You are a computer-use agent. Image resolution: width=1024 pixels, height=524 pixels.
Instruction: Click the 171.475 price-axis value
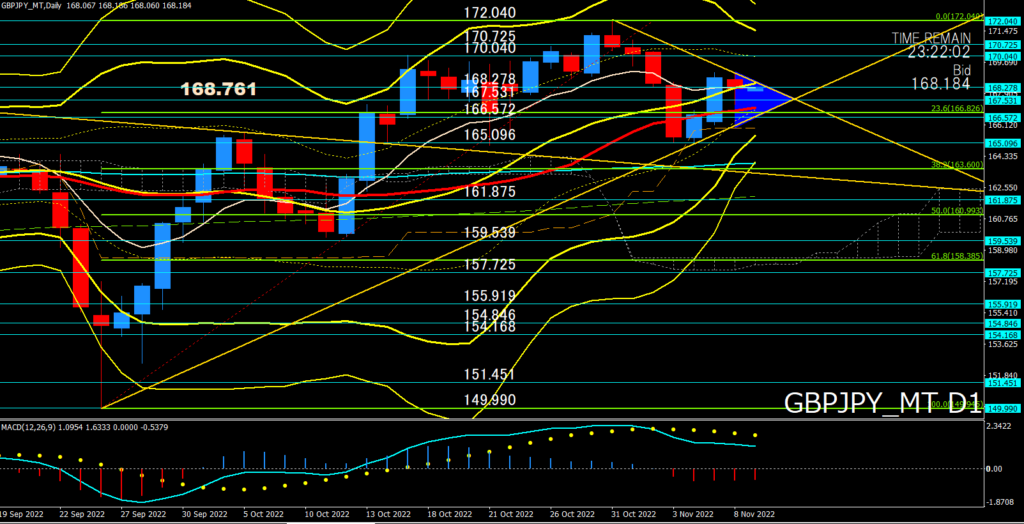click(1004, 31)
